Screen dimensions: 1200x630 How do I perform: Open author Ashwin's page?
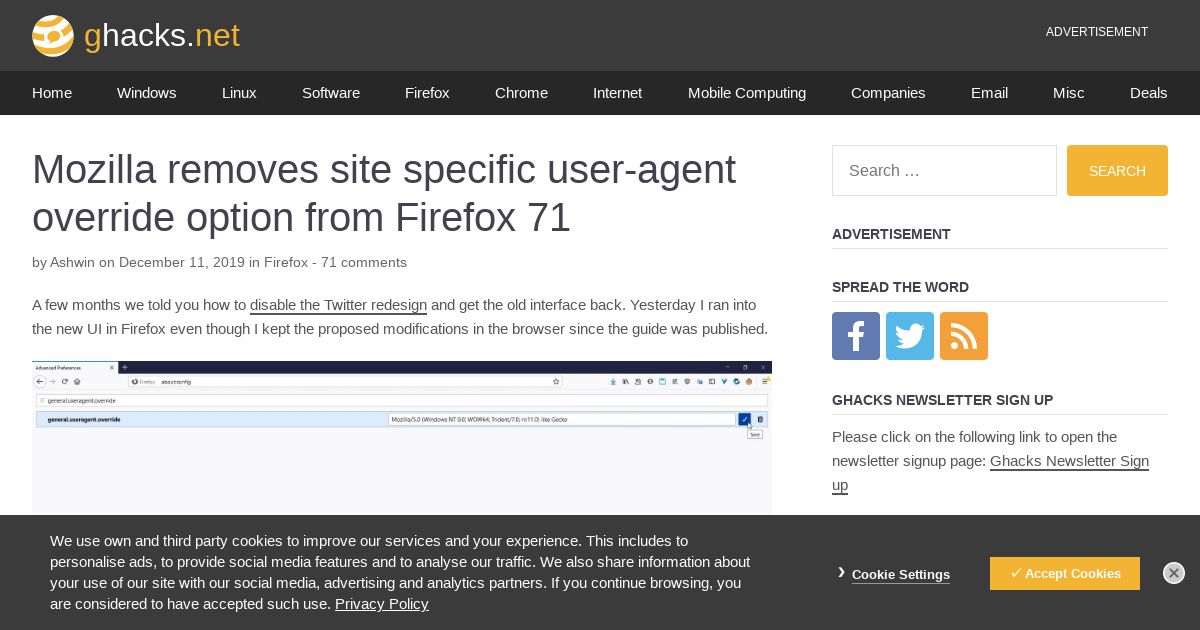click(72, 262)
